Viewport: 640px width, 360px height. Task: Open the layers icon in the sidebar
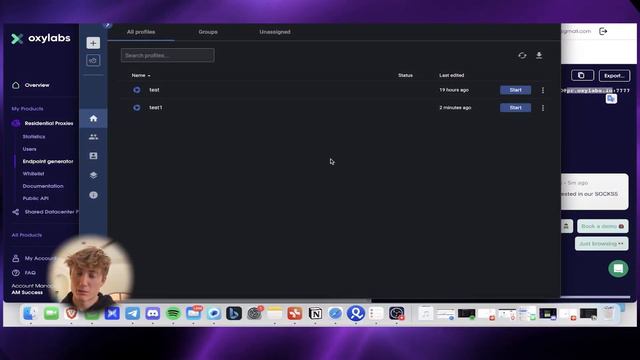[x=93, y=175]
